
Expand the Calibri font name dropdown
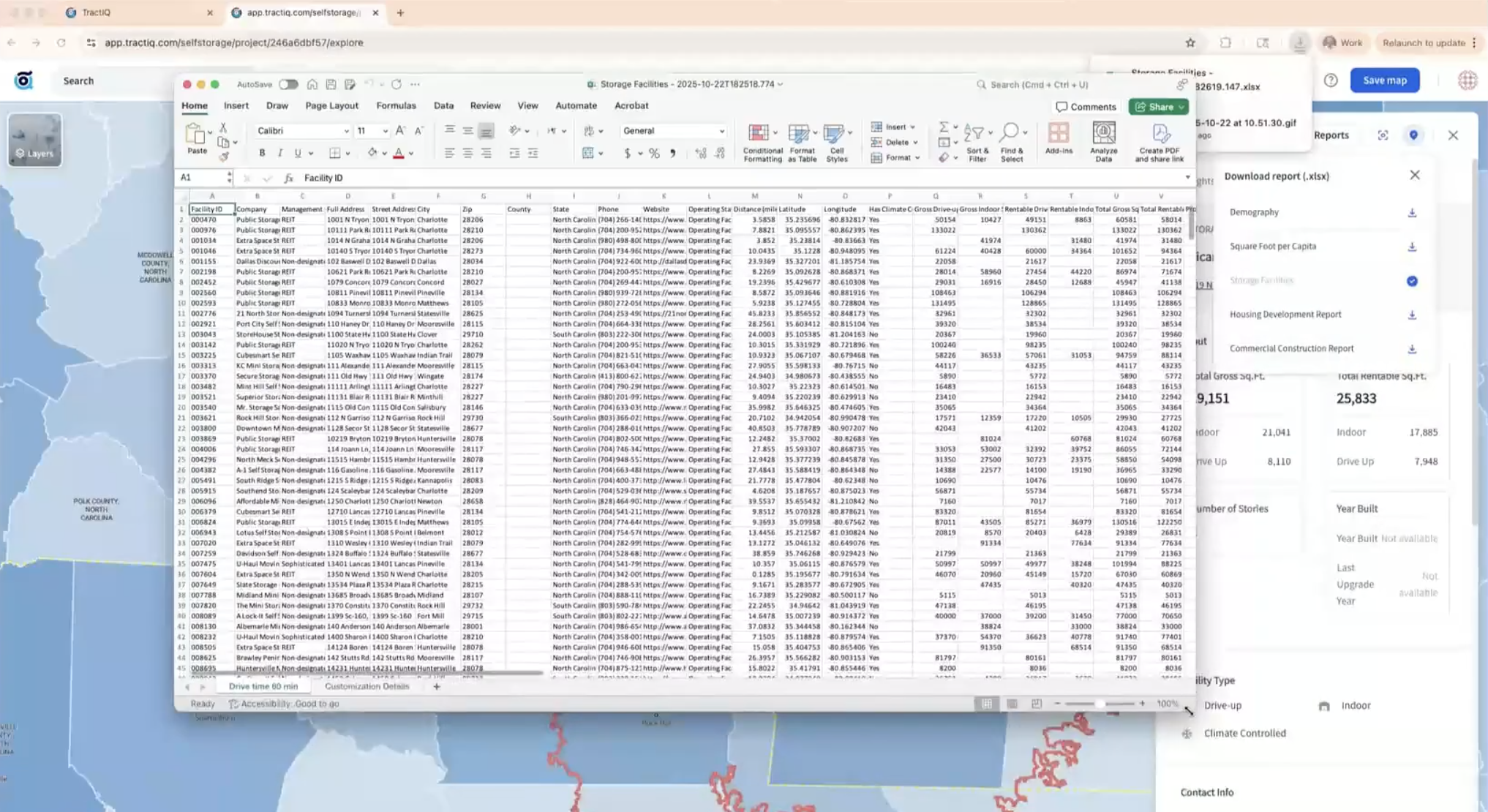coord(346,131)
